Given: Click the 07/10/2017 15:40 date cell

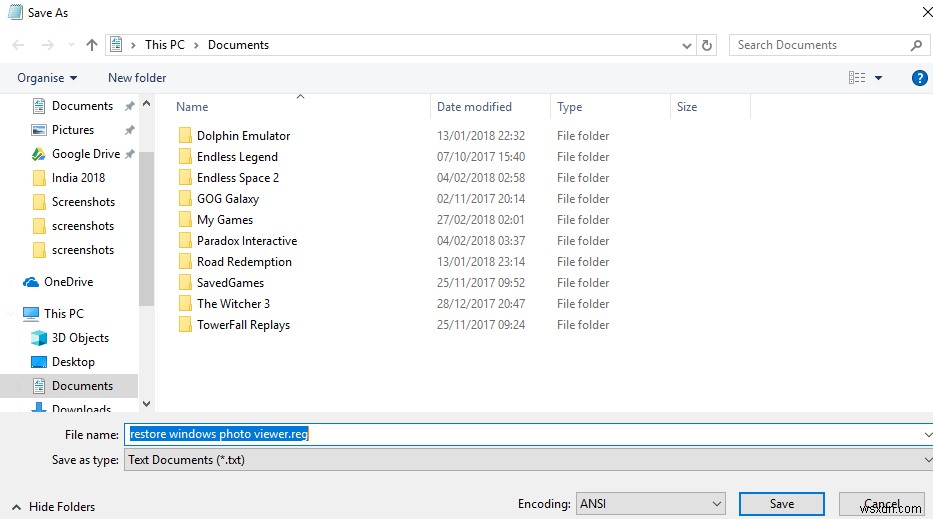Looking at the screenshot, I should [x=481, y=157].
